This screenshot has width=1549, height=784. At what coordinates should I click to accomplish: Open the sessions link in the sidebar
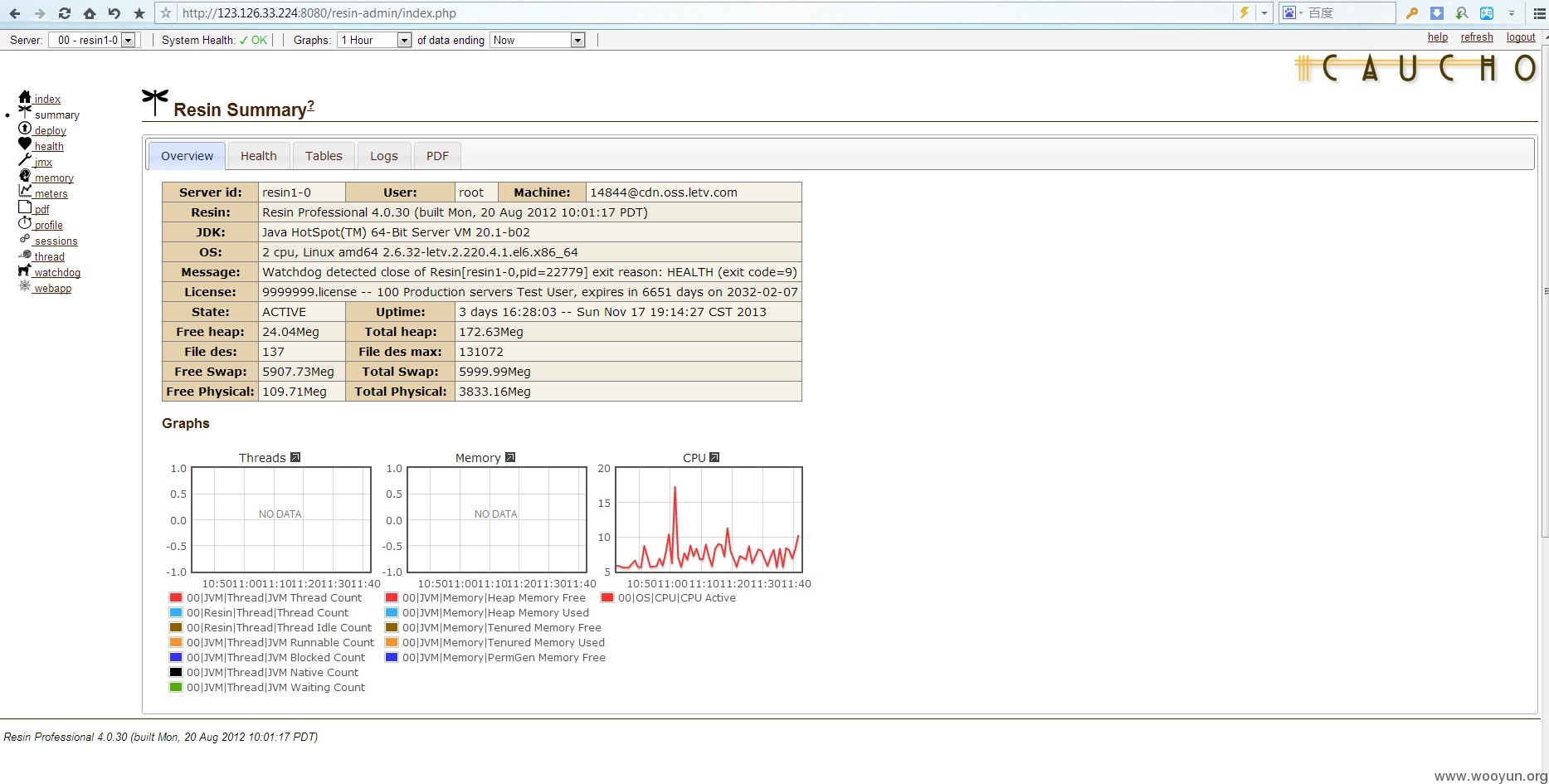56,241
